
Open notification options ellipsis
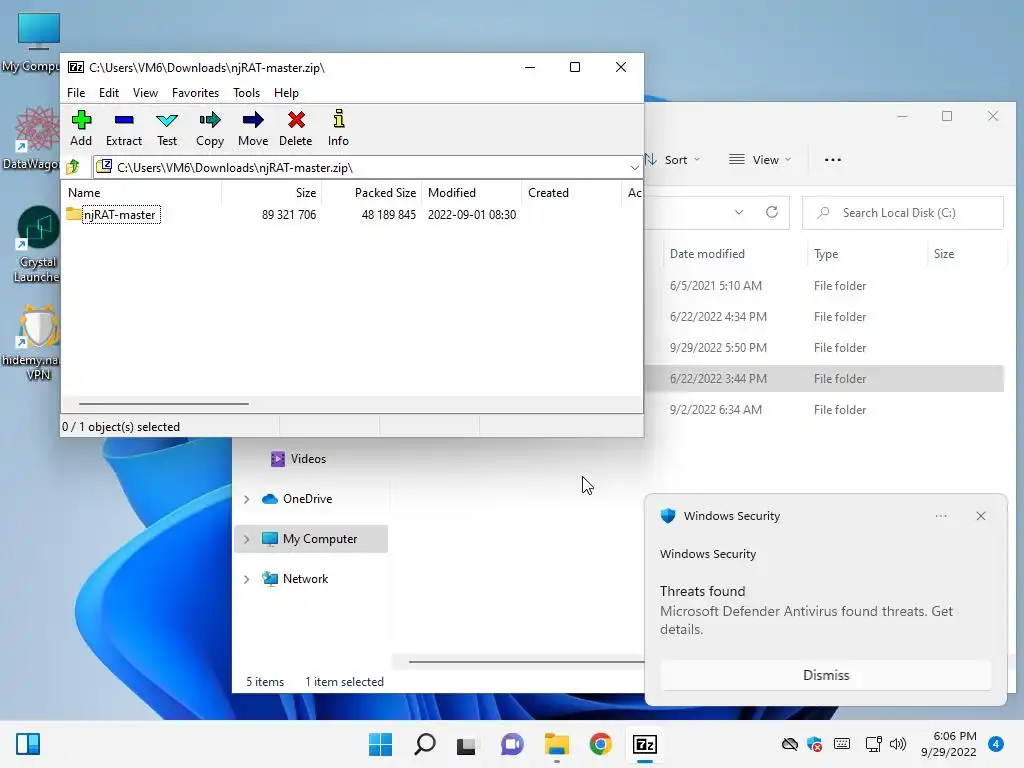click(940, 516)
